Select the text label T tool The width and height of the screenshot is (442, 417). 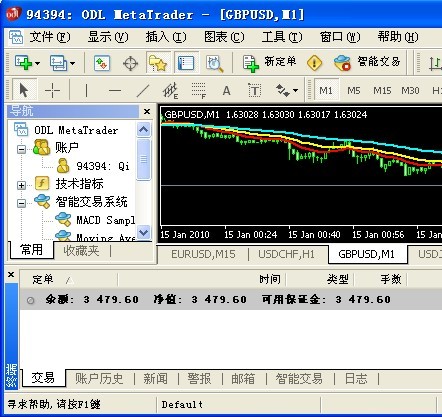[x=254, y=90]
